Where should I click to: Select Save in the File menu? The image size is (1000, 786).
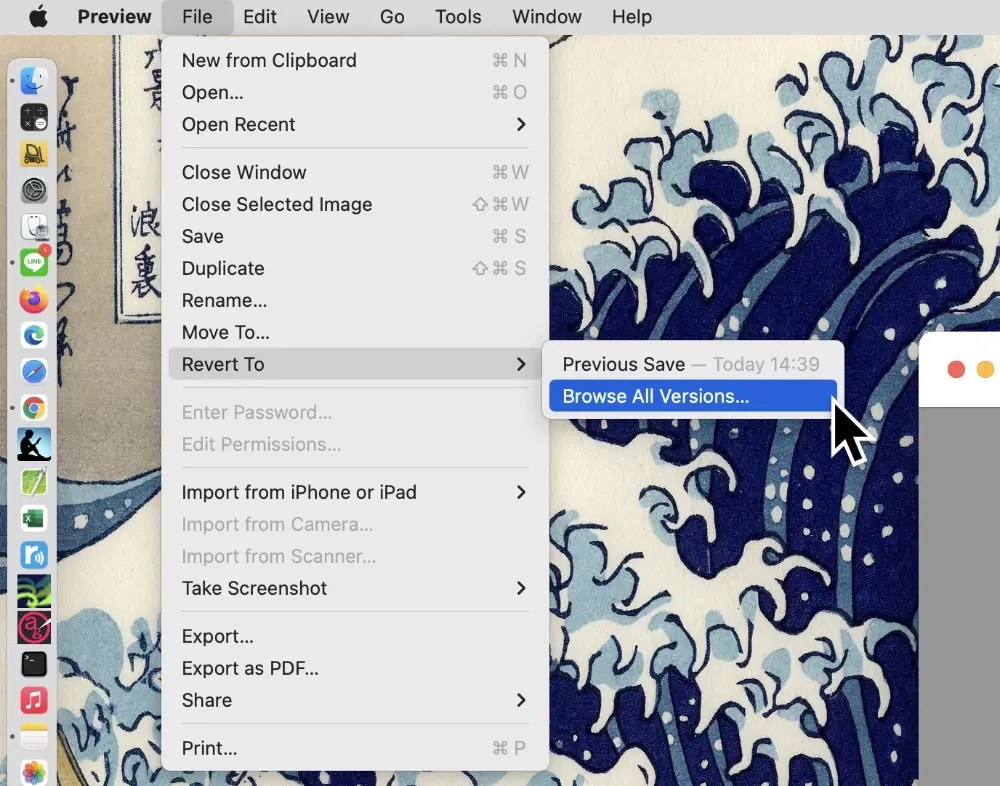point(355,236)
